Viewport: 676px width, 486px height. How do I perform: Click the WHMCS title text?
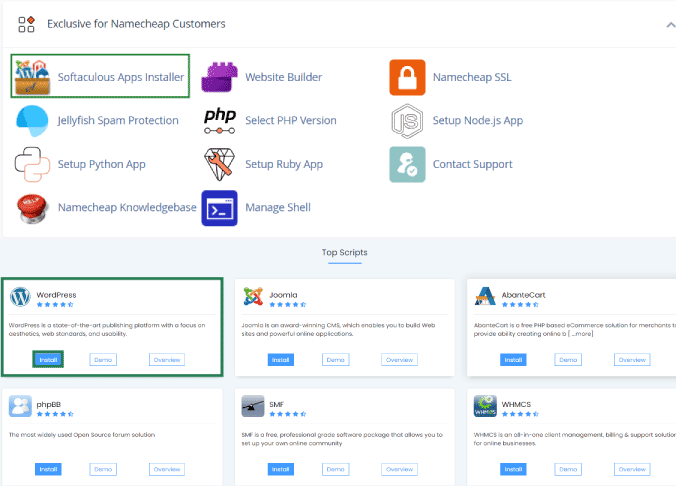(x=516, y=404)
